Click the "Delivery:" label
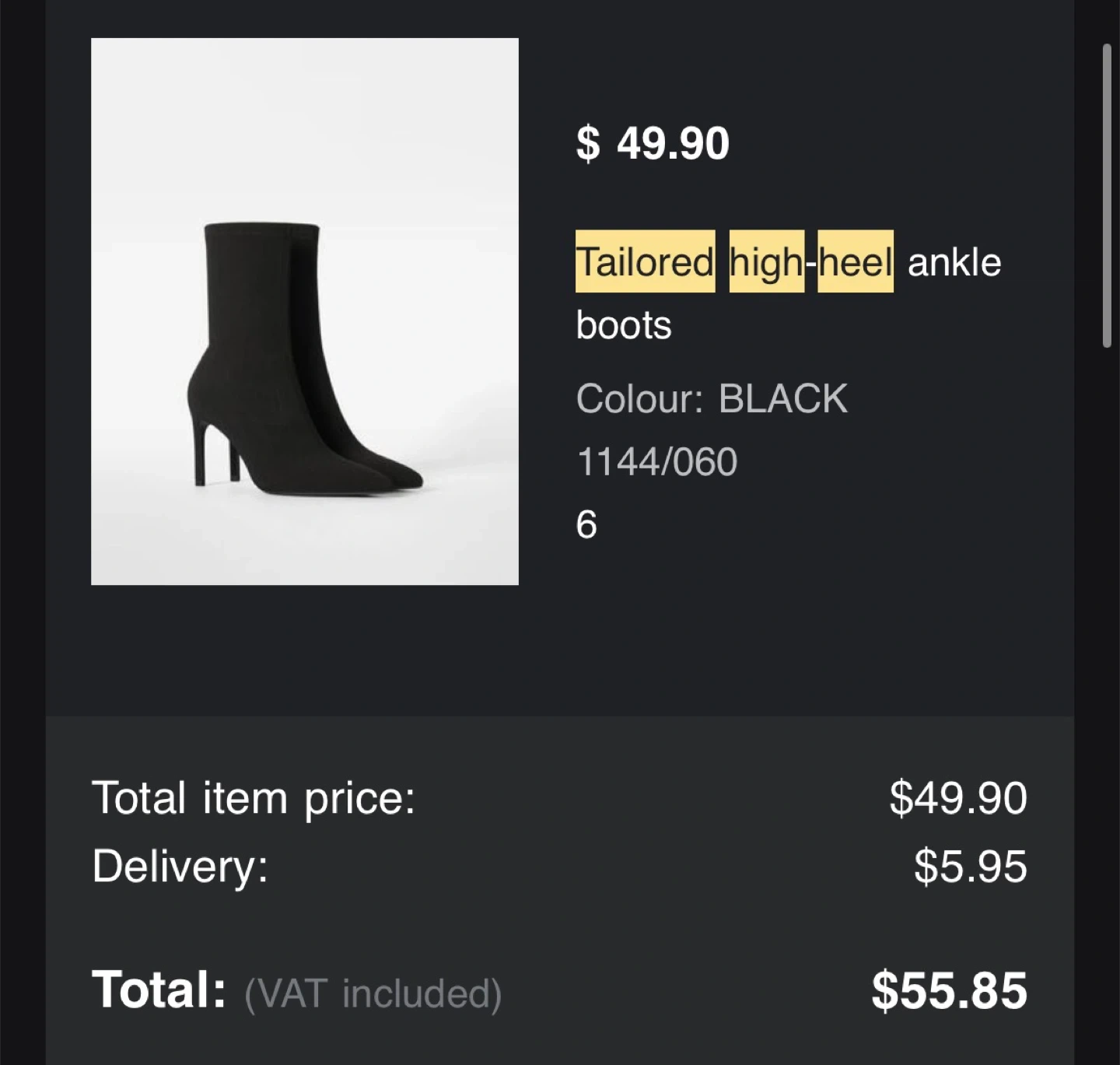 tap(180, 866)
